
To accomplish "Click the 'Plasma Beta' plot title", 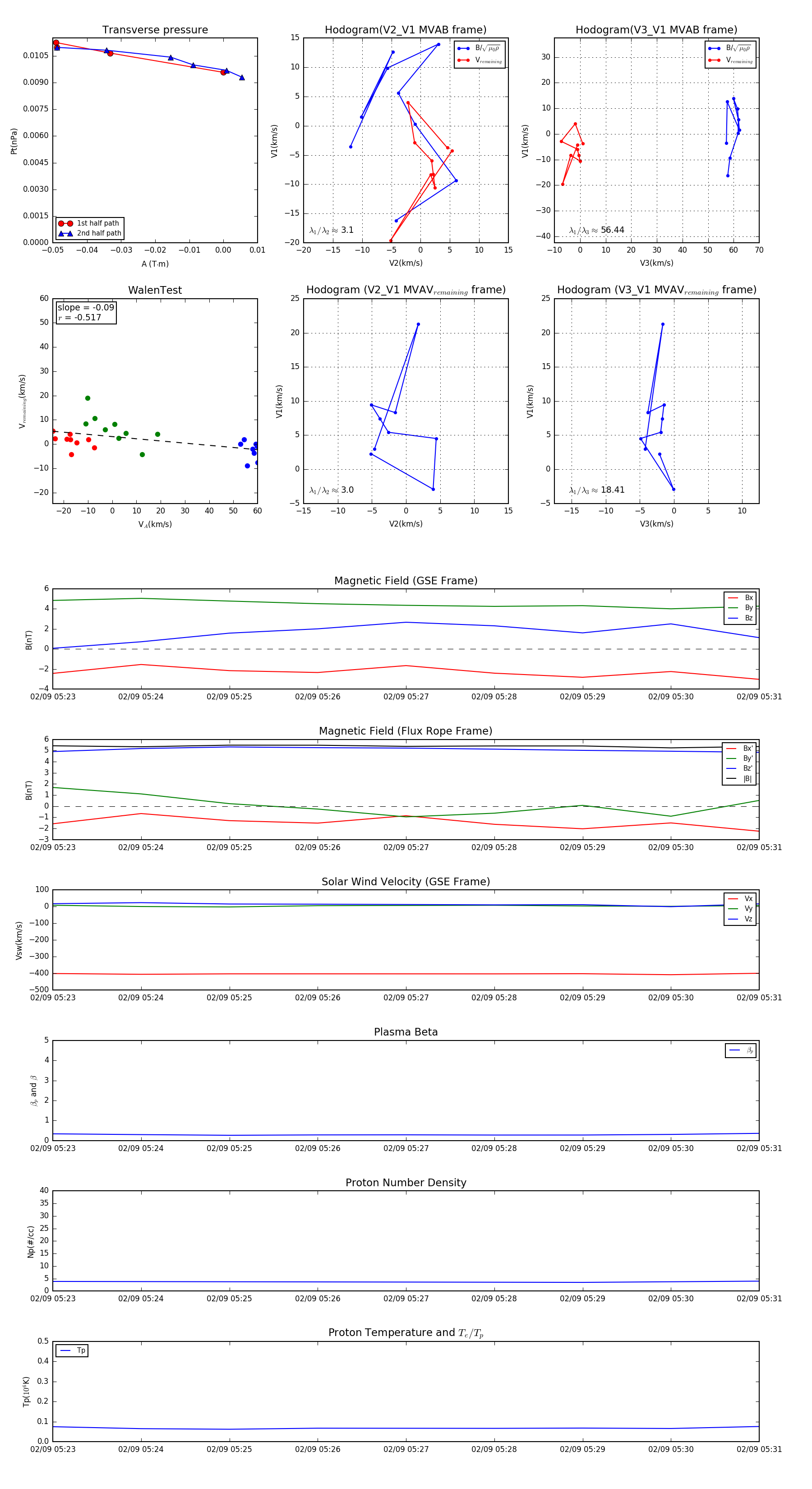I will (406, 1032).
